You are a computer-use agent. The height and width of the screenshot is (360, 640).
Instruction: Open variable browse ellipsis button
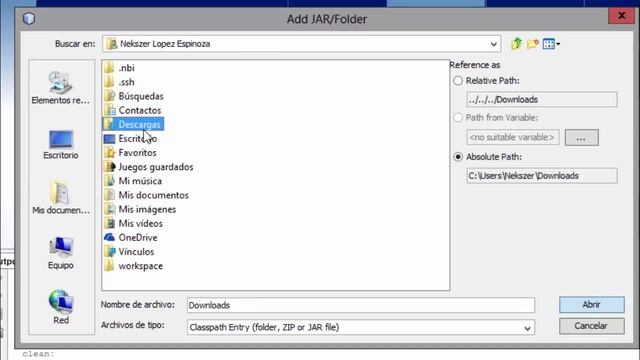582,138
